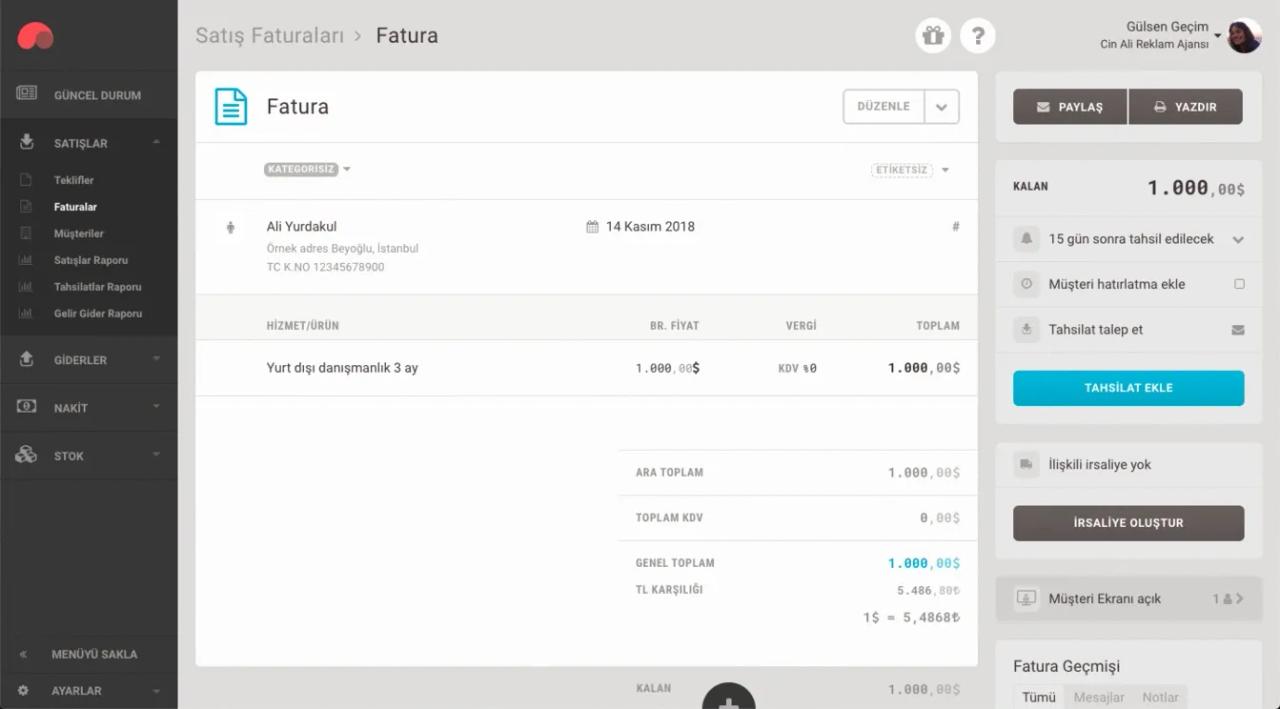The width and height of the screenshot is (1280, 709).
Task: Open Müşteriler in the sidebar
Action: (x=78, y=233)
